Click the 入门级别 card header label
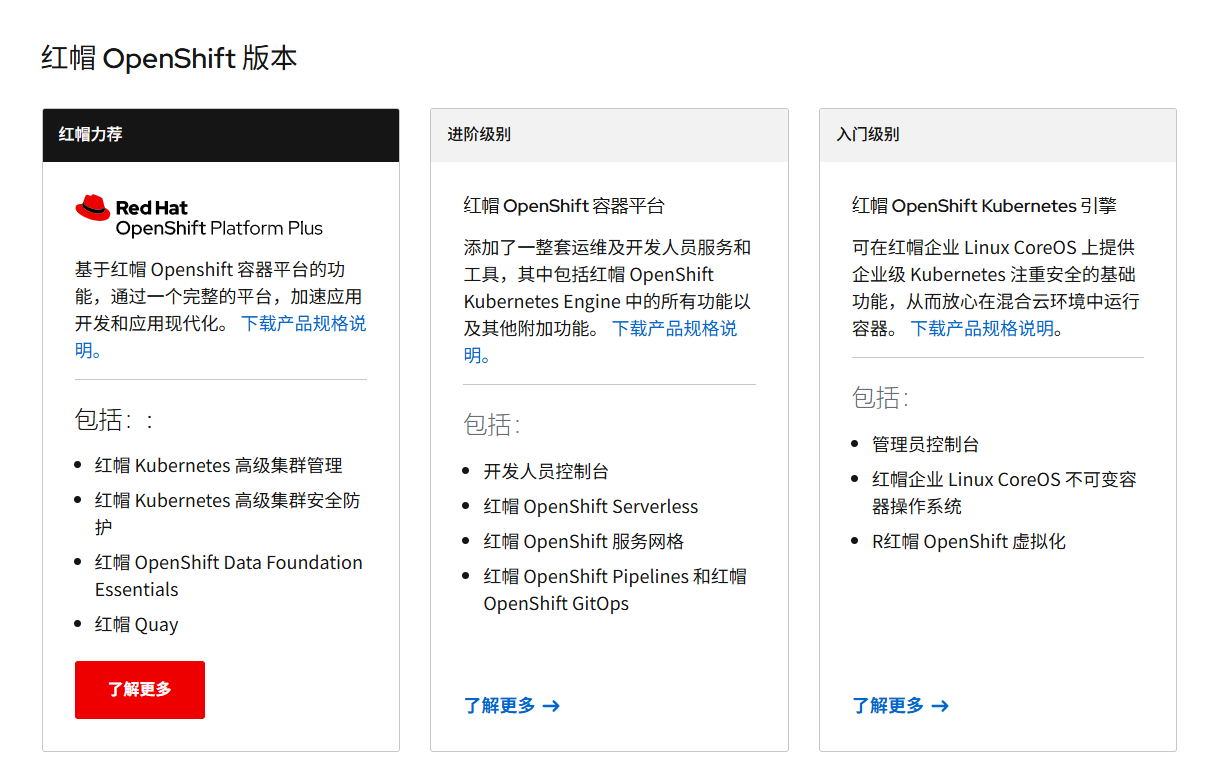The width and height of the screenshot is (1206, 762). 868,134
